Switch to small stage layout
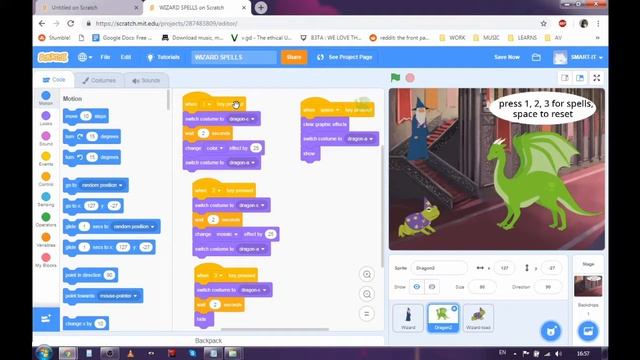 coord(565,78)
